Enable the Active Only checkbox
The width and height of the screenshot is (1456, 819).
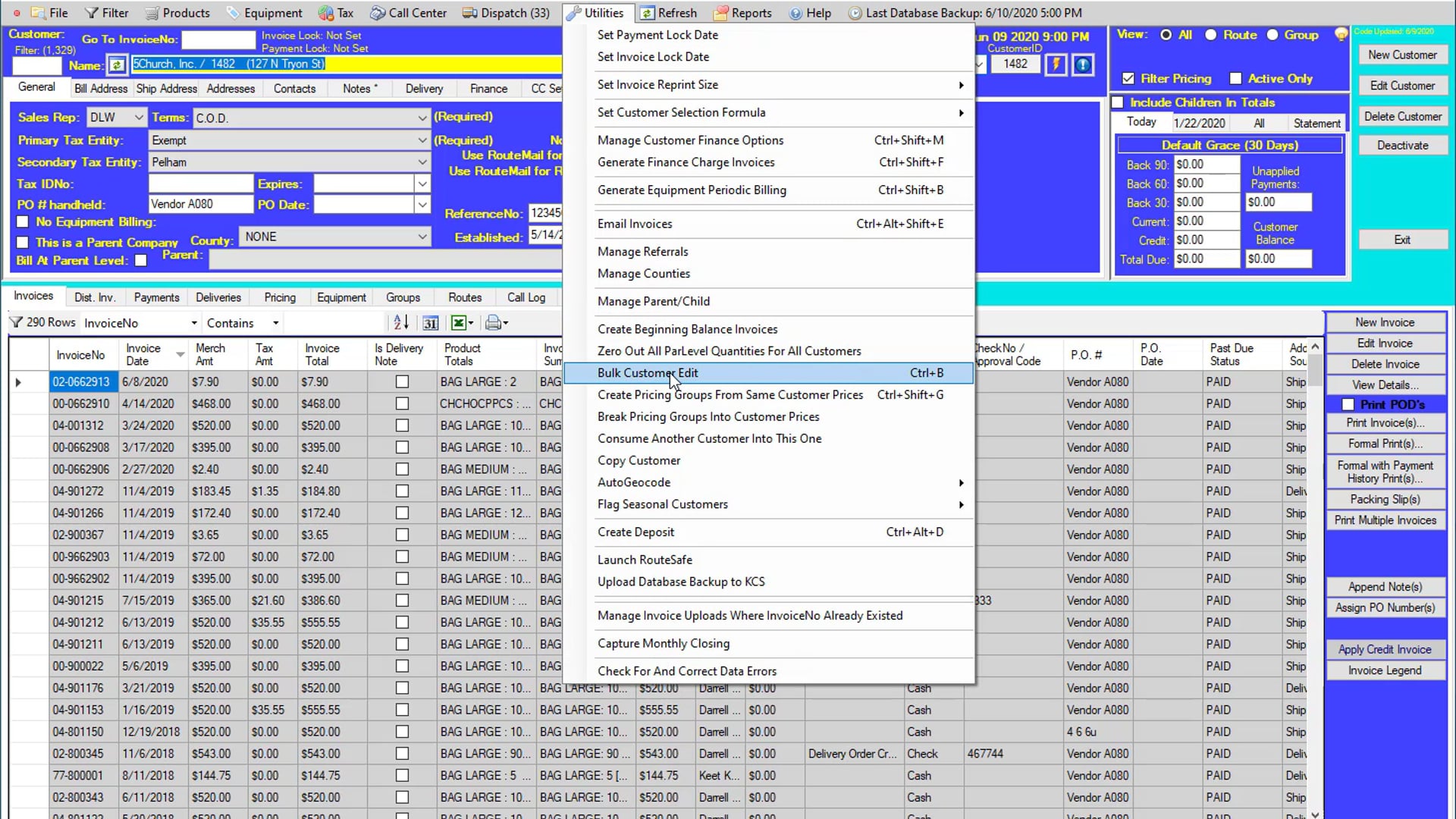pyautogui.click(x=1235, y=78)
